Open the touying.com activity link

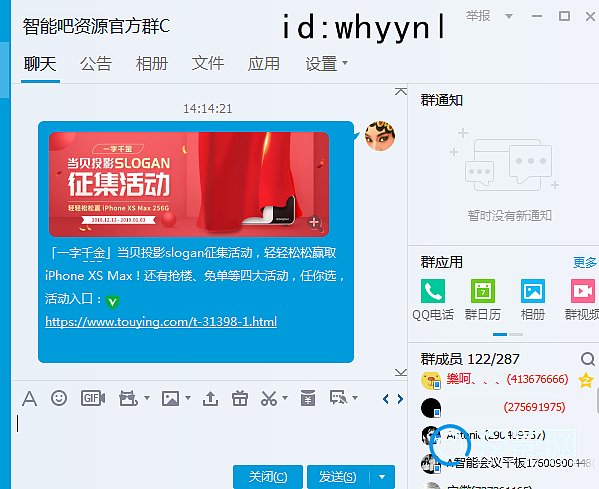coord(161,322)
